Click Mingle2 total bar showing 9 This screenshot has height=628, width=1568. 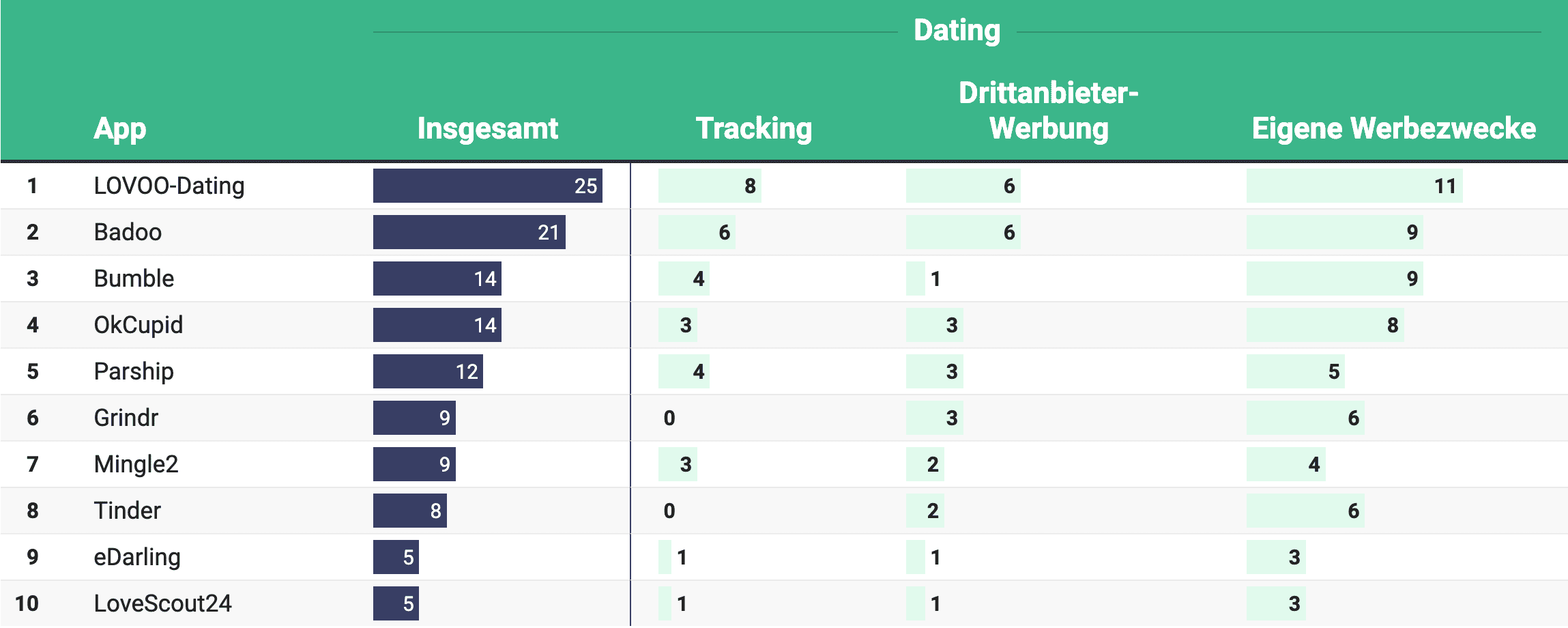[414, 464]
